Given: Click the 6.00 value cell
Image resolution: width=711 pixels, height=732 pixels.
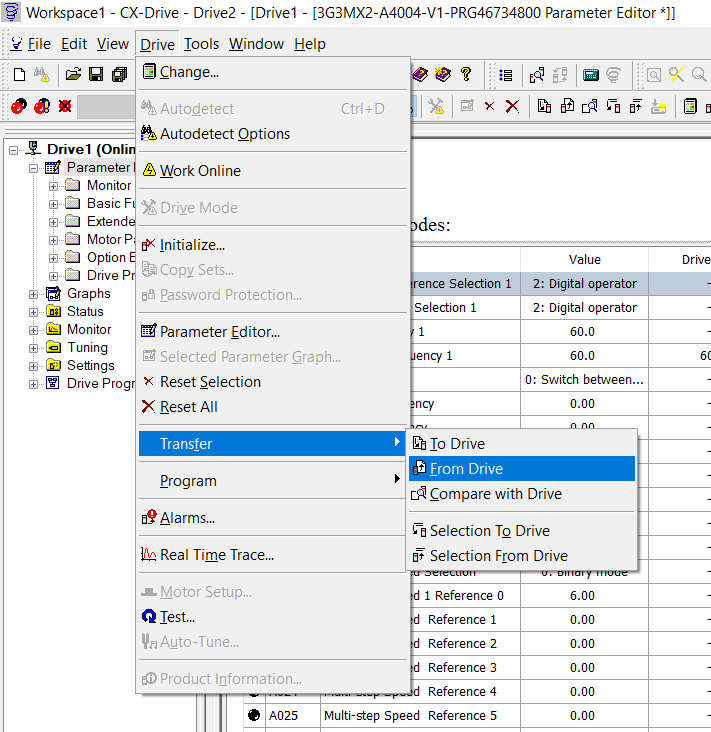Looking at the screenshot, I should 584,596.
